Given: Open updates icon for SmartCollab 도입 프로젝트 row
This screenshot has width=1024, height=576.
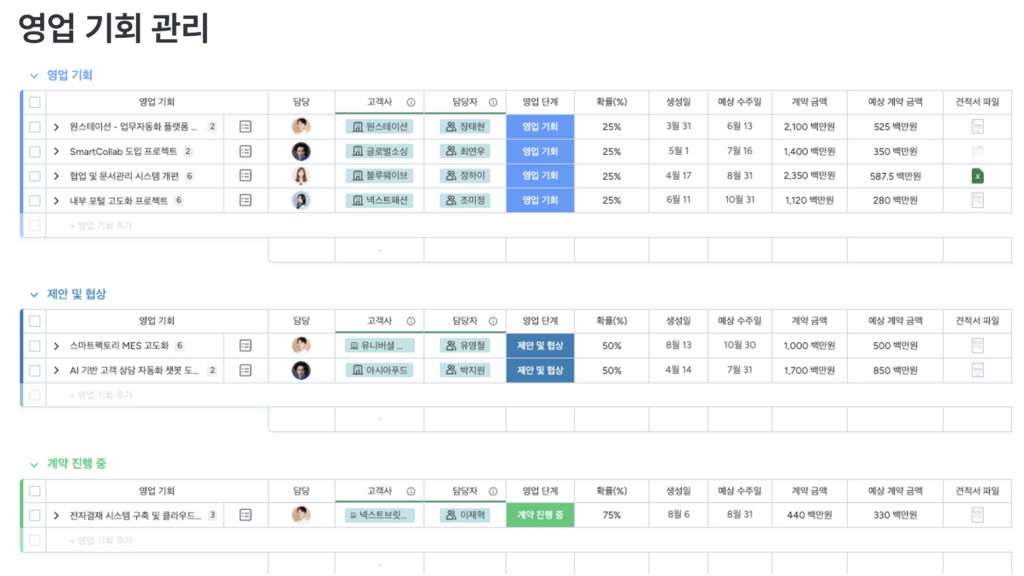Looking at the screenshot, I should point(246,152).
